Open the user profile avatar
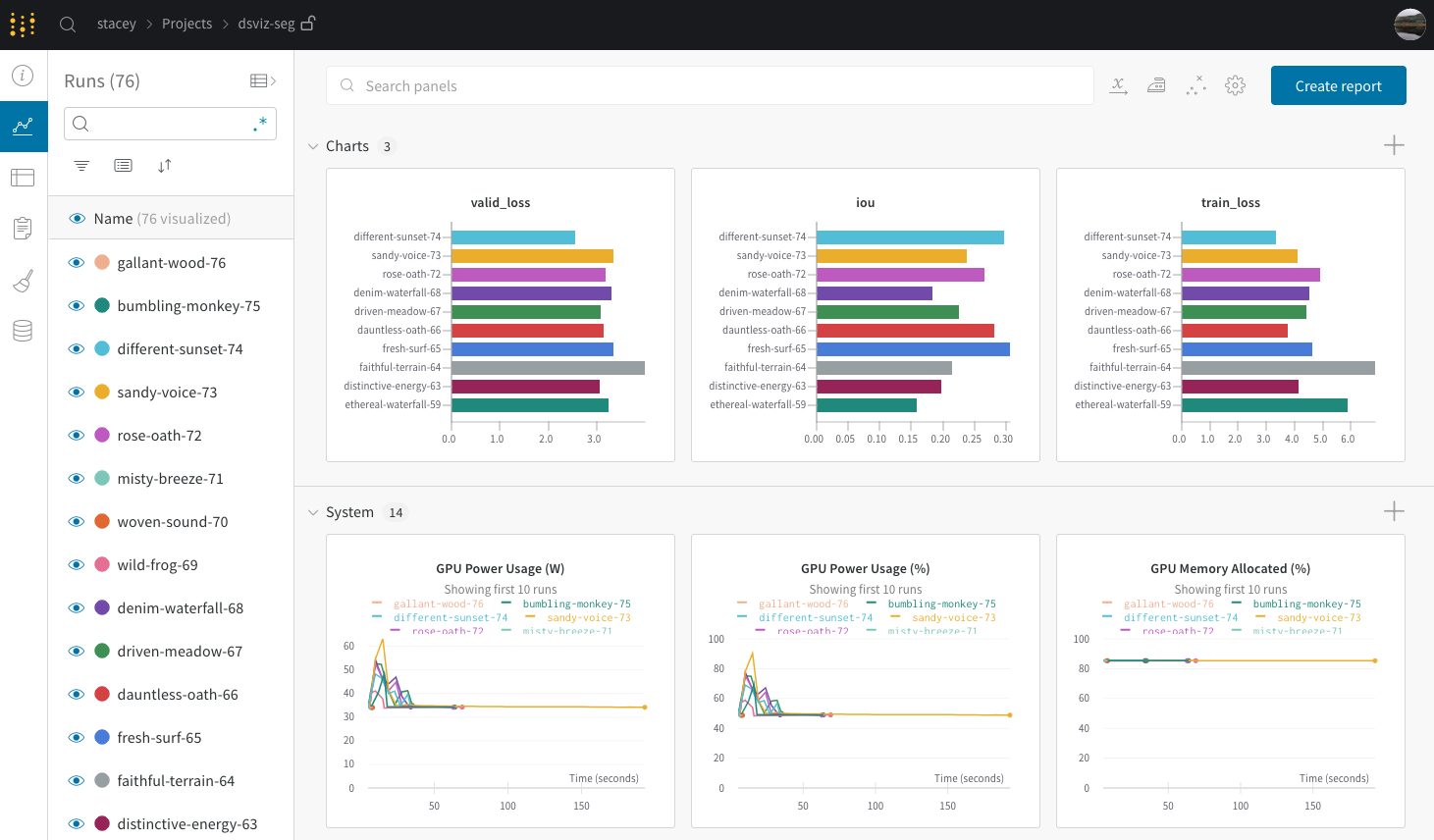 pos(1409,24)
